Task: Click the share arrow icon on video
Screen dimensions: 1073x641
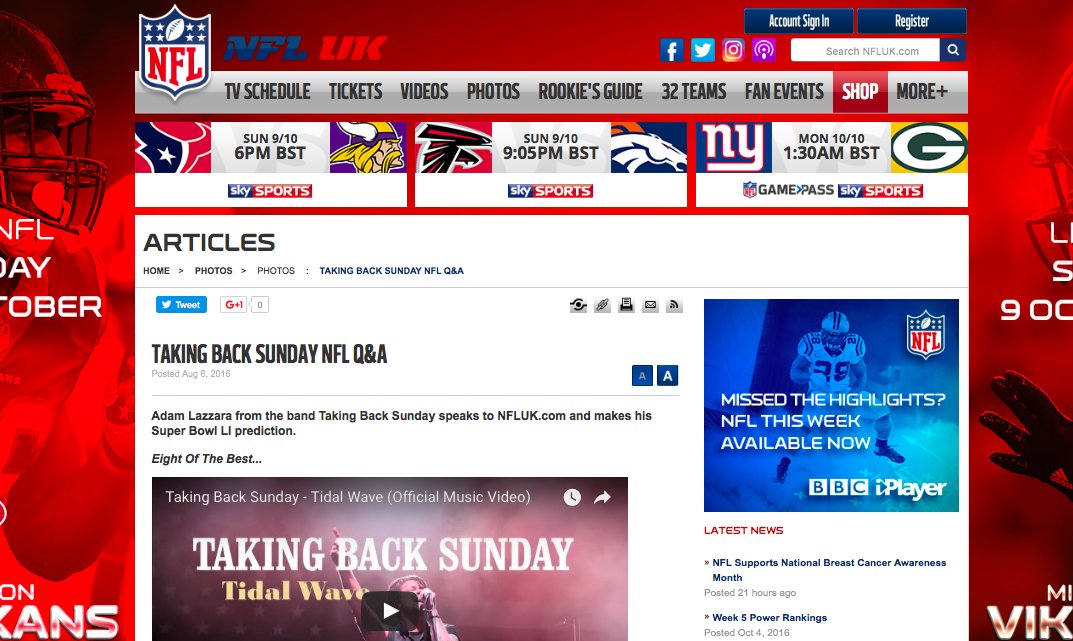Action: (602, 497)
